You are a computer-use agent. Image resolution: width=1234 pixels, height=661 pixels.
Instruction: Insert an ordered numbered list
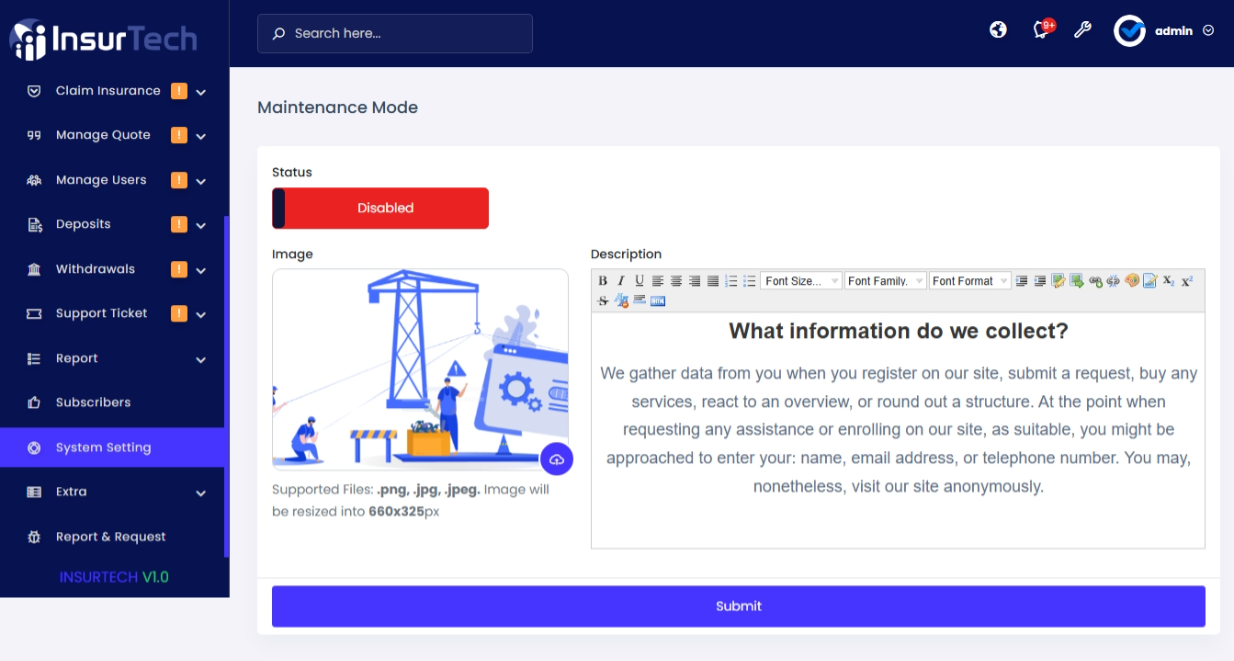point(731,281)
